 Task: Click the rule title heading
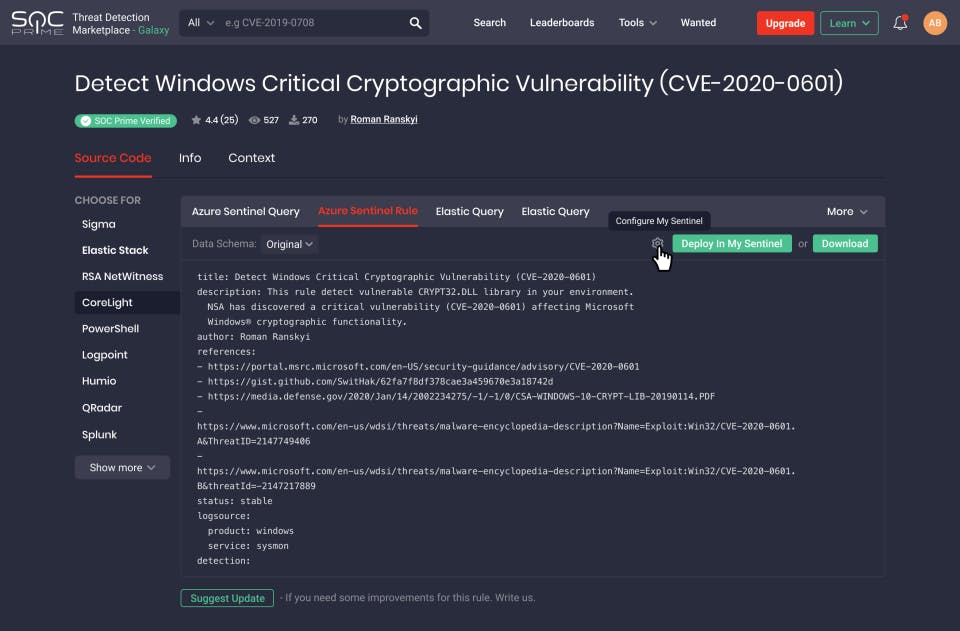459,83
